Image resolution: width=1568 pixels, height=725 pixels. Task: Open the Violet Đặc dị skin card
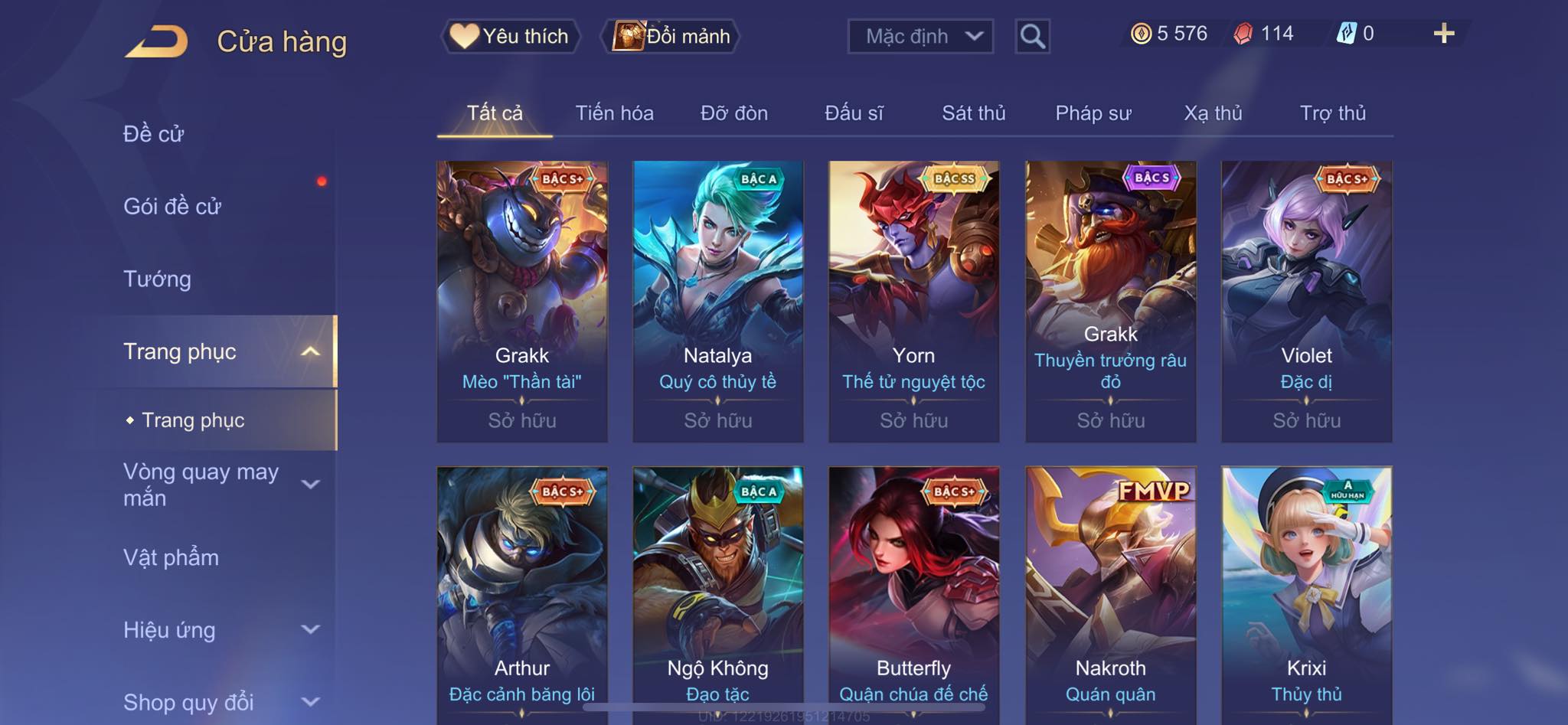tap(1306, 301)
